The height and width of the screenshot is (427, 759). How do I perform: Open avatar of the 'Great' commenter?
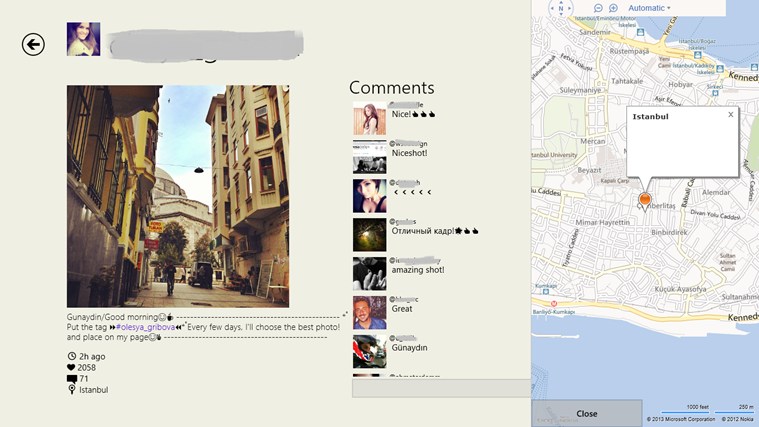[x=369, y=313]
